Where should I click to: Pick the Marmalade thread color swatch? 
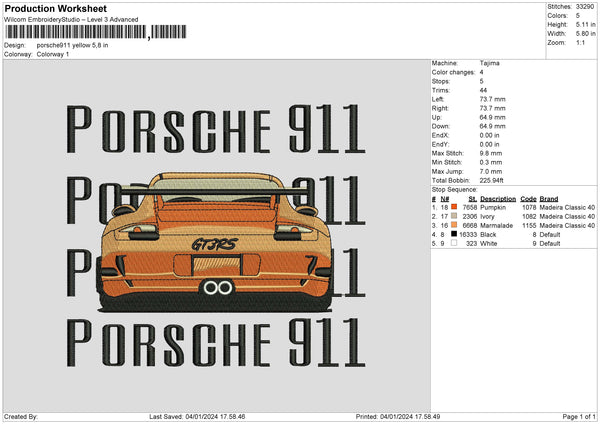pos(456,224)
